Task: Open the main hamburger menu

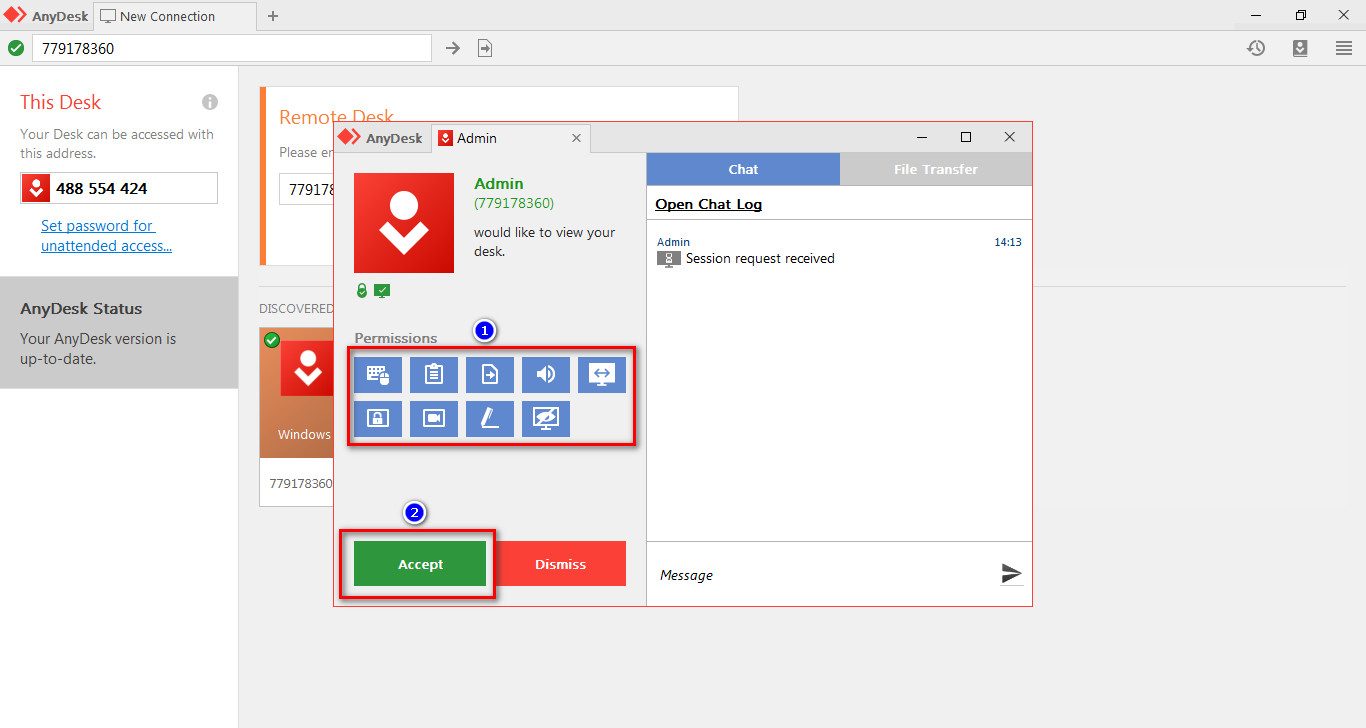Action: point(1344,48)
